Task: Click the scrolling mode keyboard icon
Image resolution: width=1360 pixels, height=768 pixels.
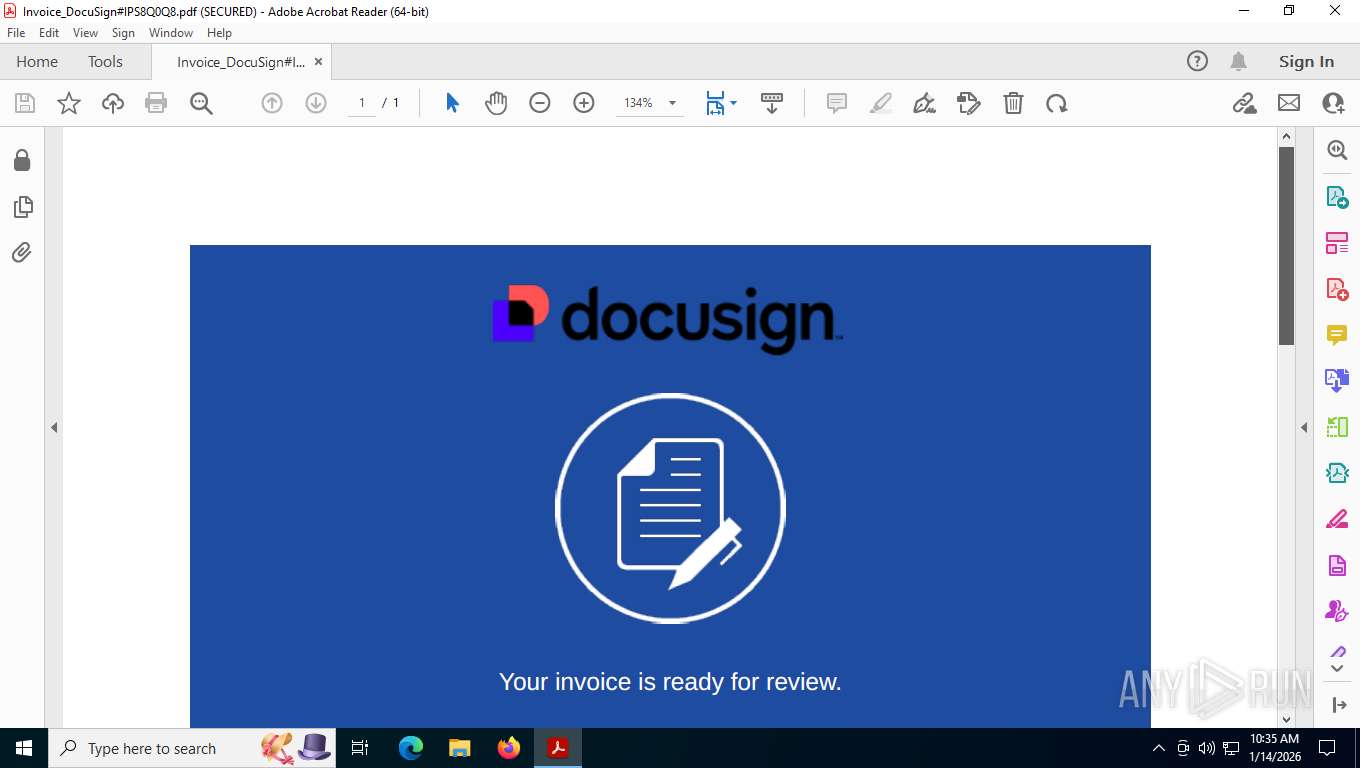Action: pos(772,103)
